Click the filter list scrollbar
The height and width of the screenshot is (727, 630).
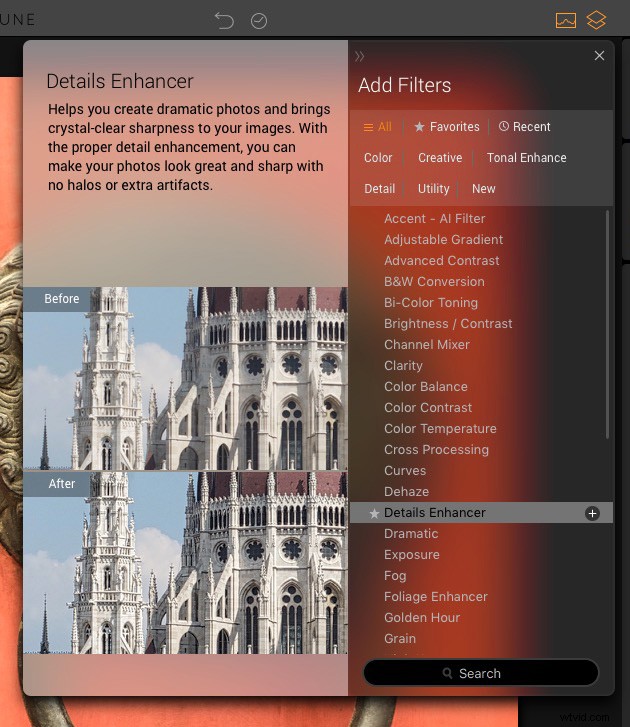tap(607, 325)
